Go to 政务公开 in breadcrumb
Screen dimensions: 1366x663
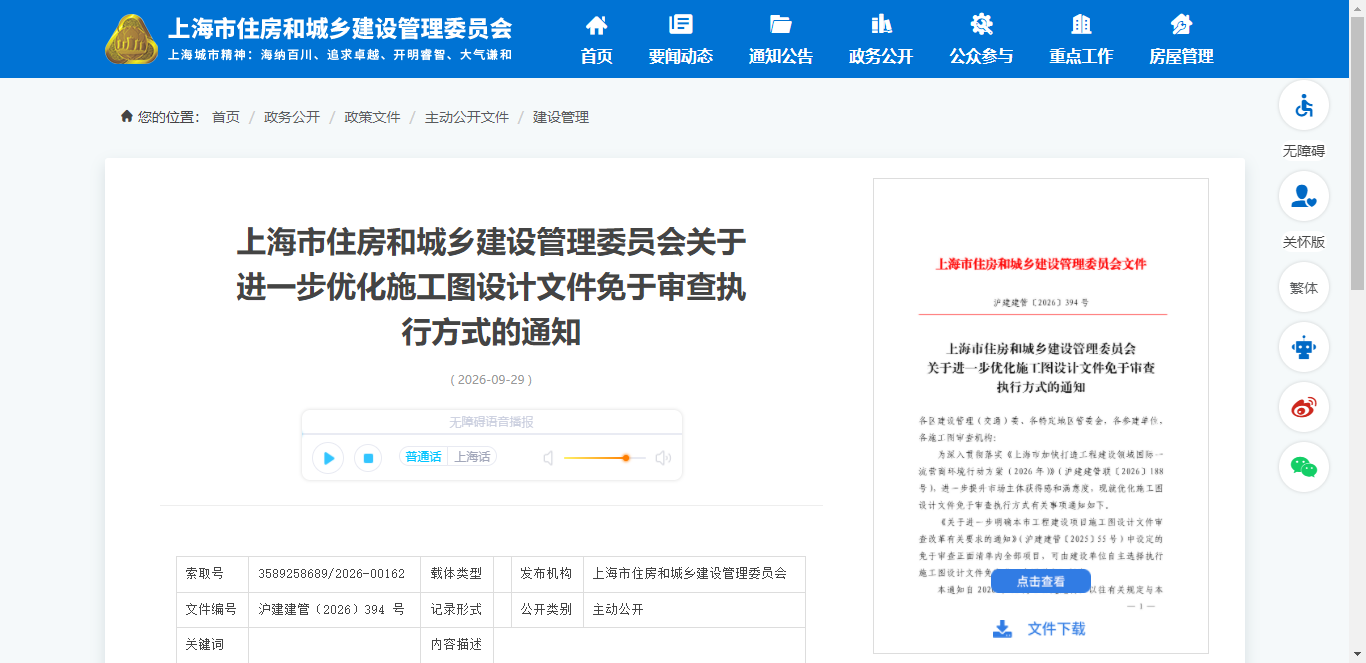pyautogui.click(x=292, y=117)
